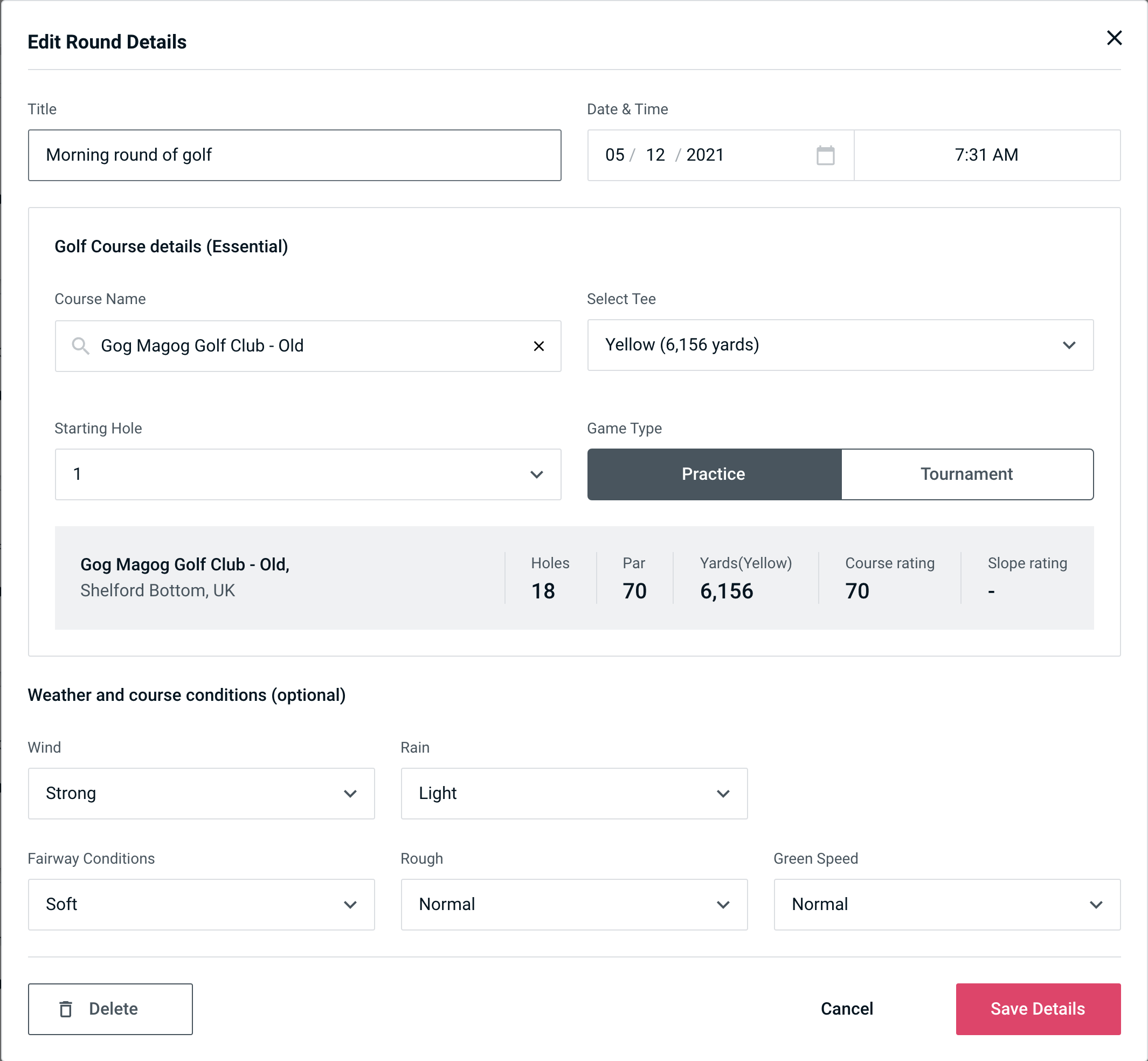Click the calendar icon for date picker
Screen dimensions: 1148x1061
826,155
